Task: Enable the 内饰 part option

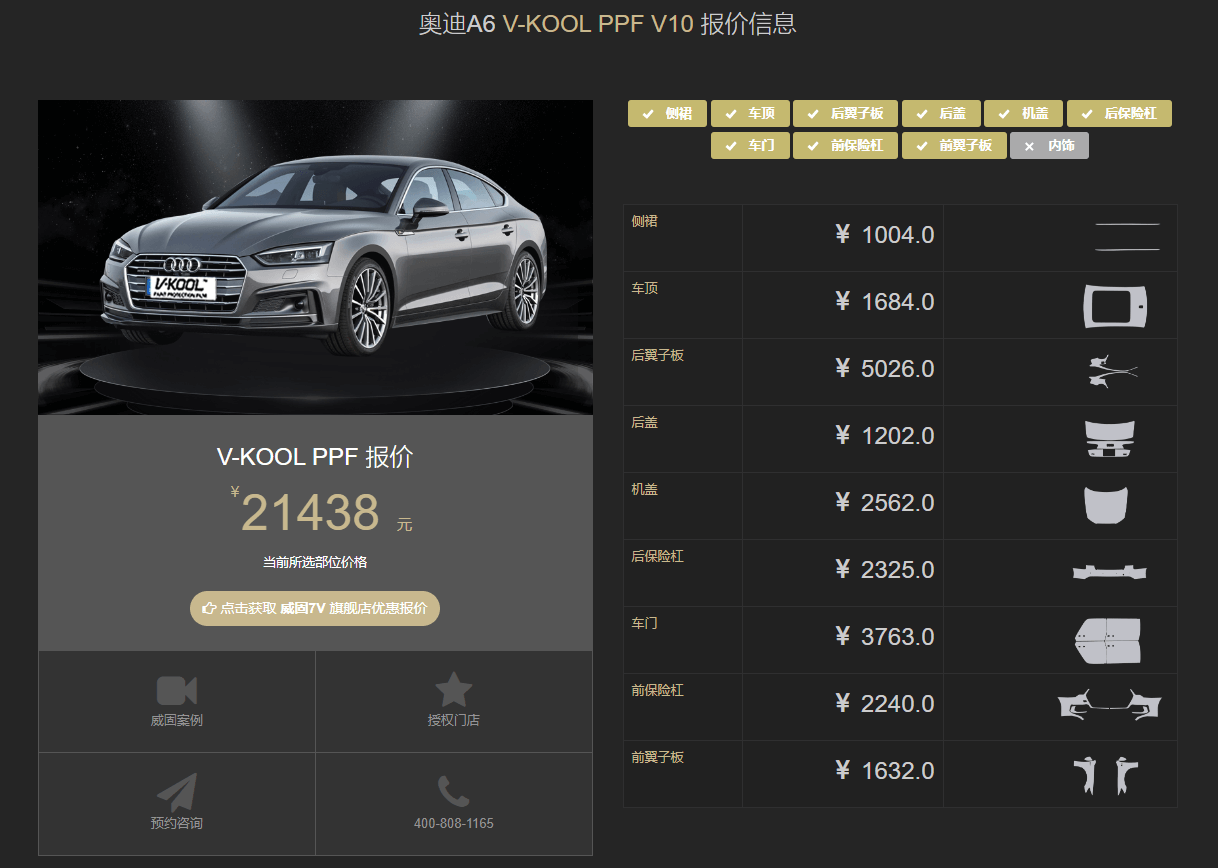Action: click(1049, 146)
